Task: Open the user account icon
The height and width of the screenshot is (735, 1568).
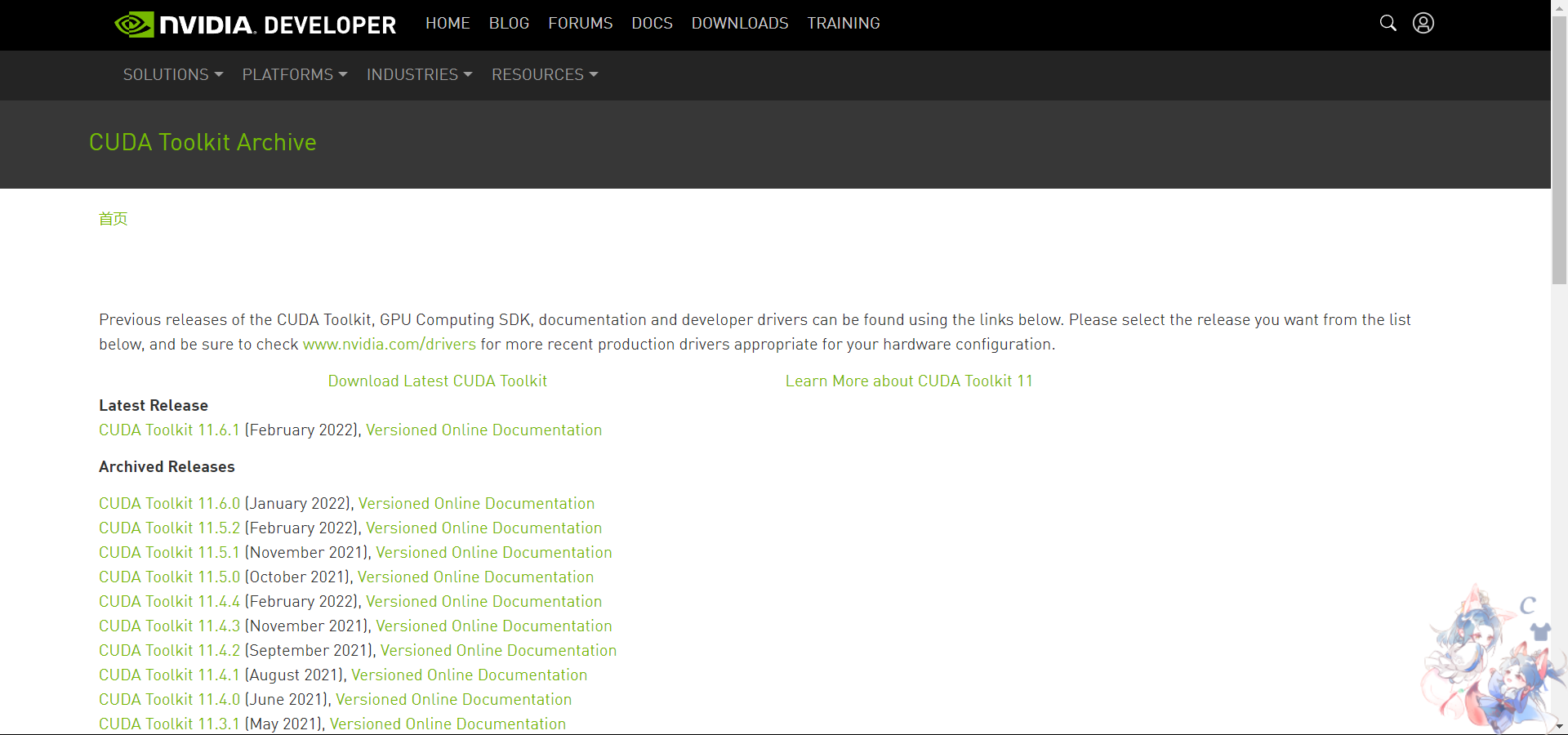Action: point(1423,23)
